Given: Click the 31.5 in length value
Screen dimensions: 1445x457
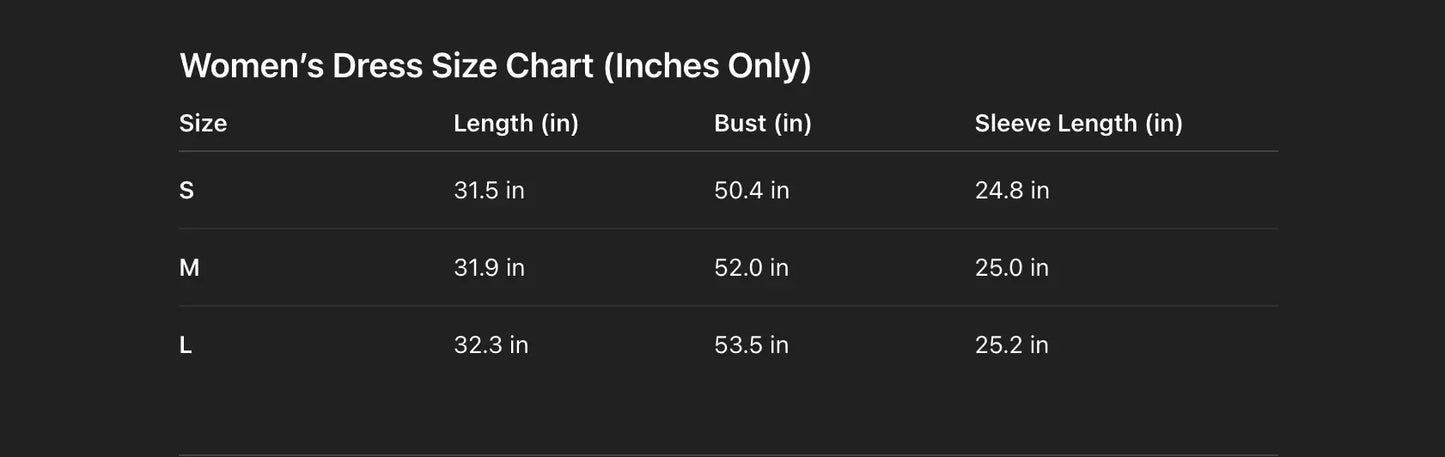Looking at the screenshot, I should (x=489, y=190).
